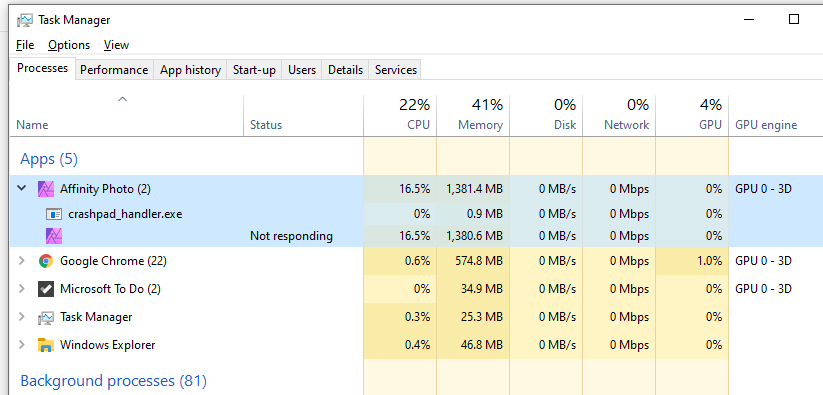This screenshot has width=823, height=395.
Task: Click the Not responding status text
Action: click(x=291, y=236)
